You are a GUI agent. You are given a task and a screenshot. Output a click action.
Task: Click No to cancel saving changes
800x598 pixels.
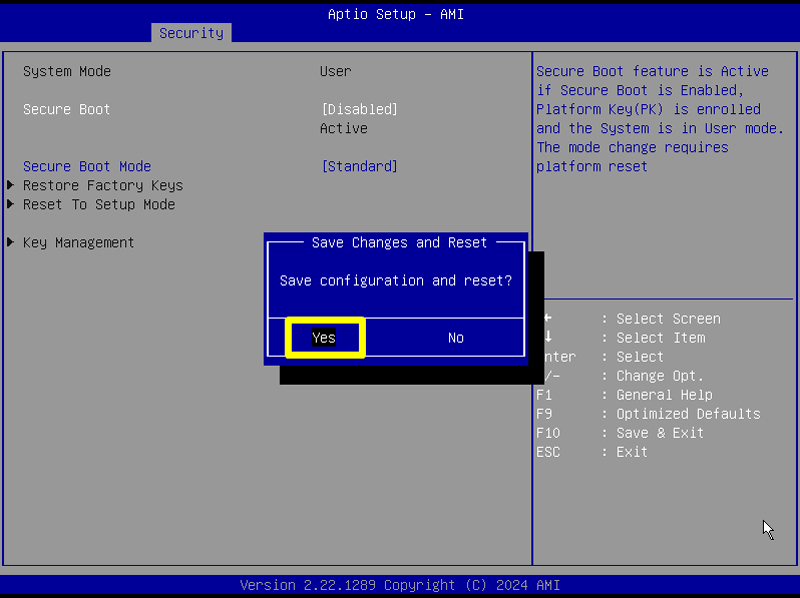(x=455, y=337)
